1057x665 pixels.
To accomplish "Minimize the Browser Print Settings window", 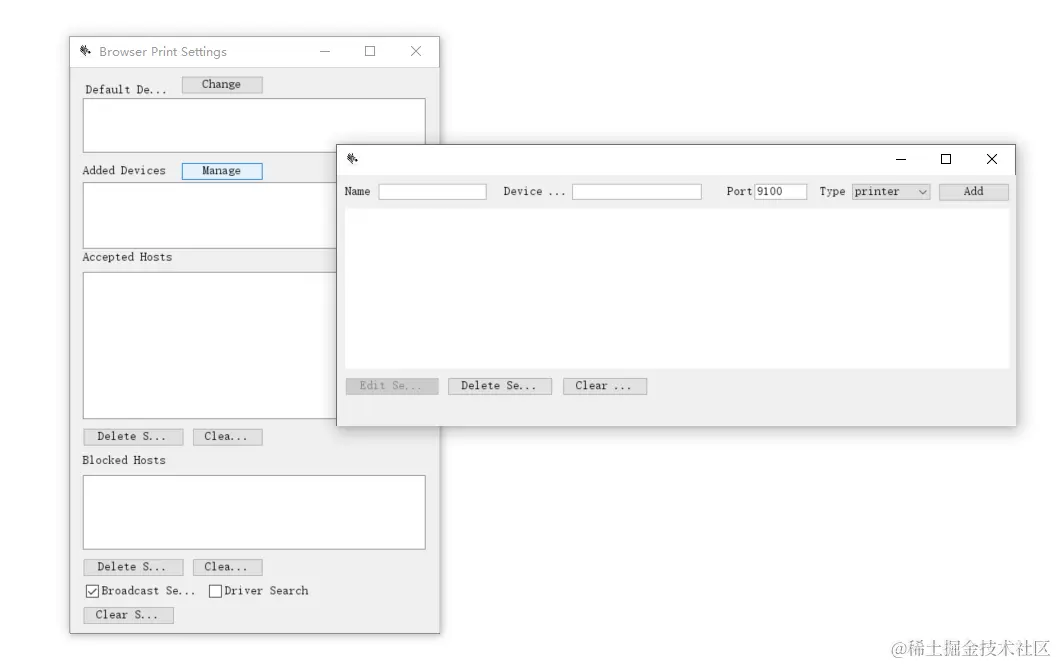I will point(325,51).
